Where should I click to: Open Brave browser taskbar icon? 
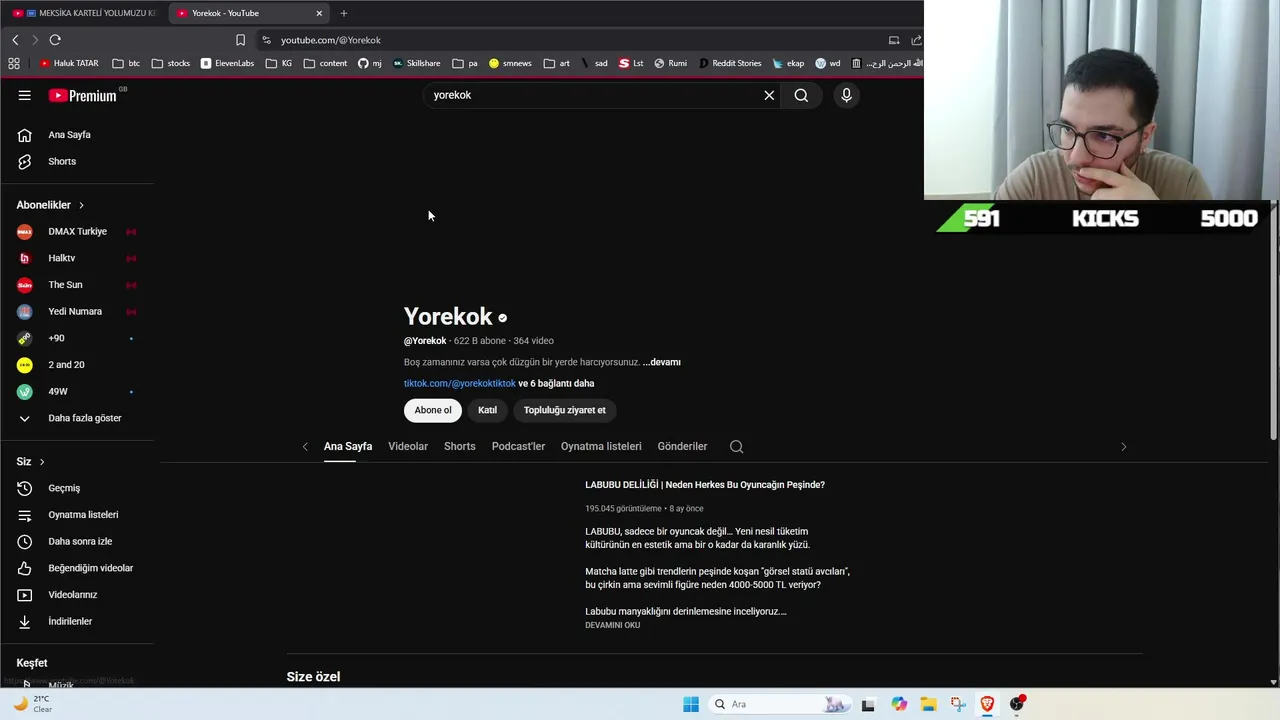pos(987,704)
